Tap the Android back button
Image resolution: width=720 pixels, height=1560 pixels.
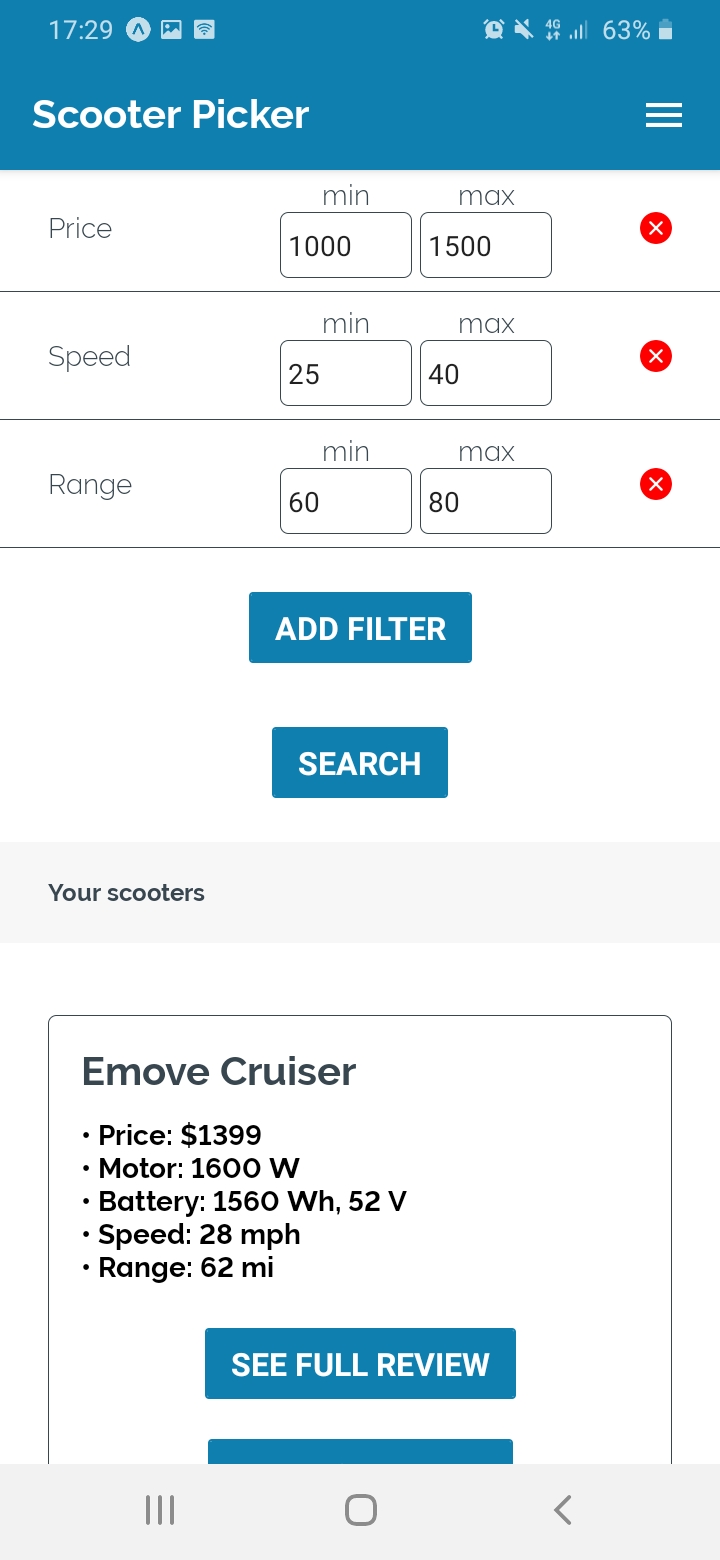(563, 1510)
